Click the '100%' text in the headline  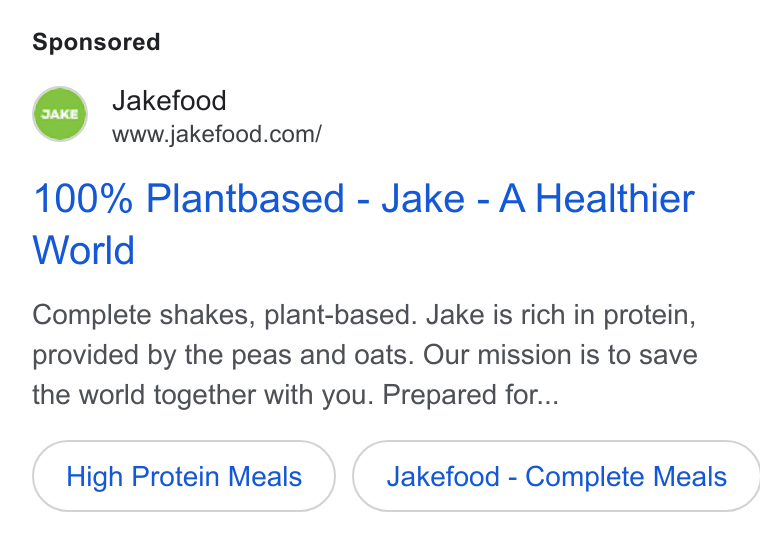tap(82, 199)
